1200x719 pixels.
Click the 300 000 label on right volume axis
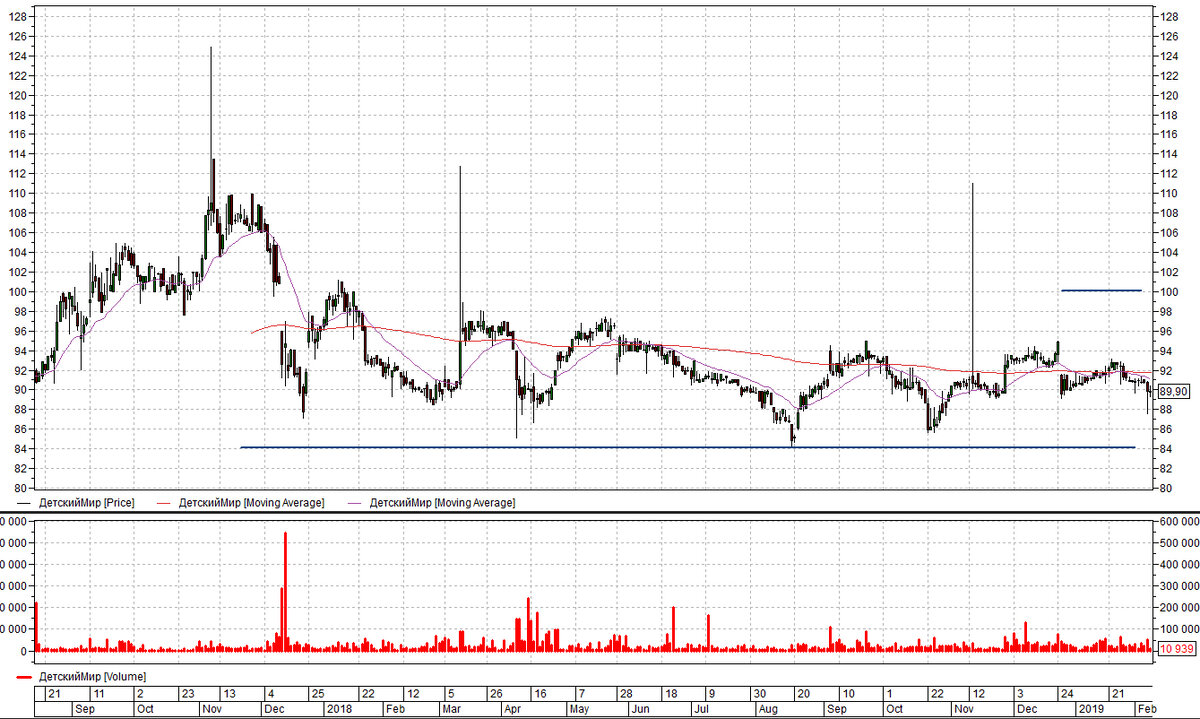point(1178,586)
